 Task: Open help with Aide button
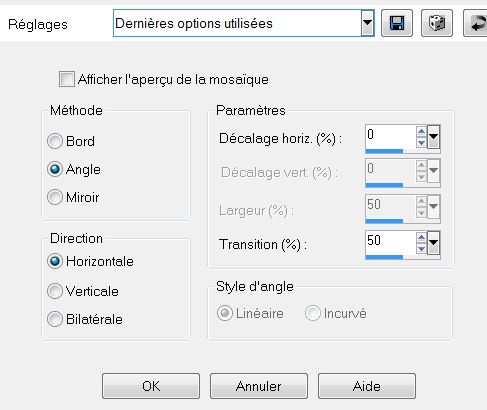pyautogui.click(x=367, y=386)
